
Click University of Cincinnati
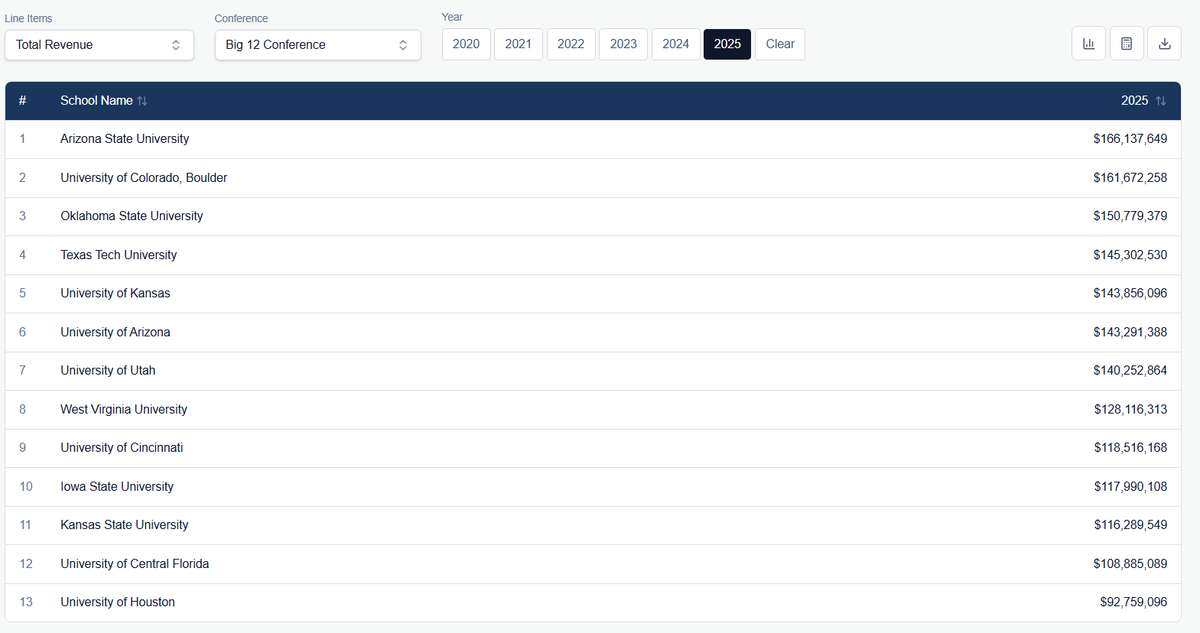122,448
